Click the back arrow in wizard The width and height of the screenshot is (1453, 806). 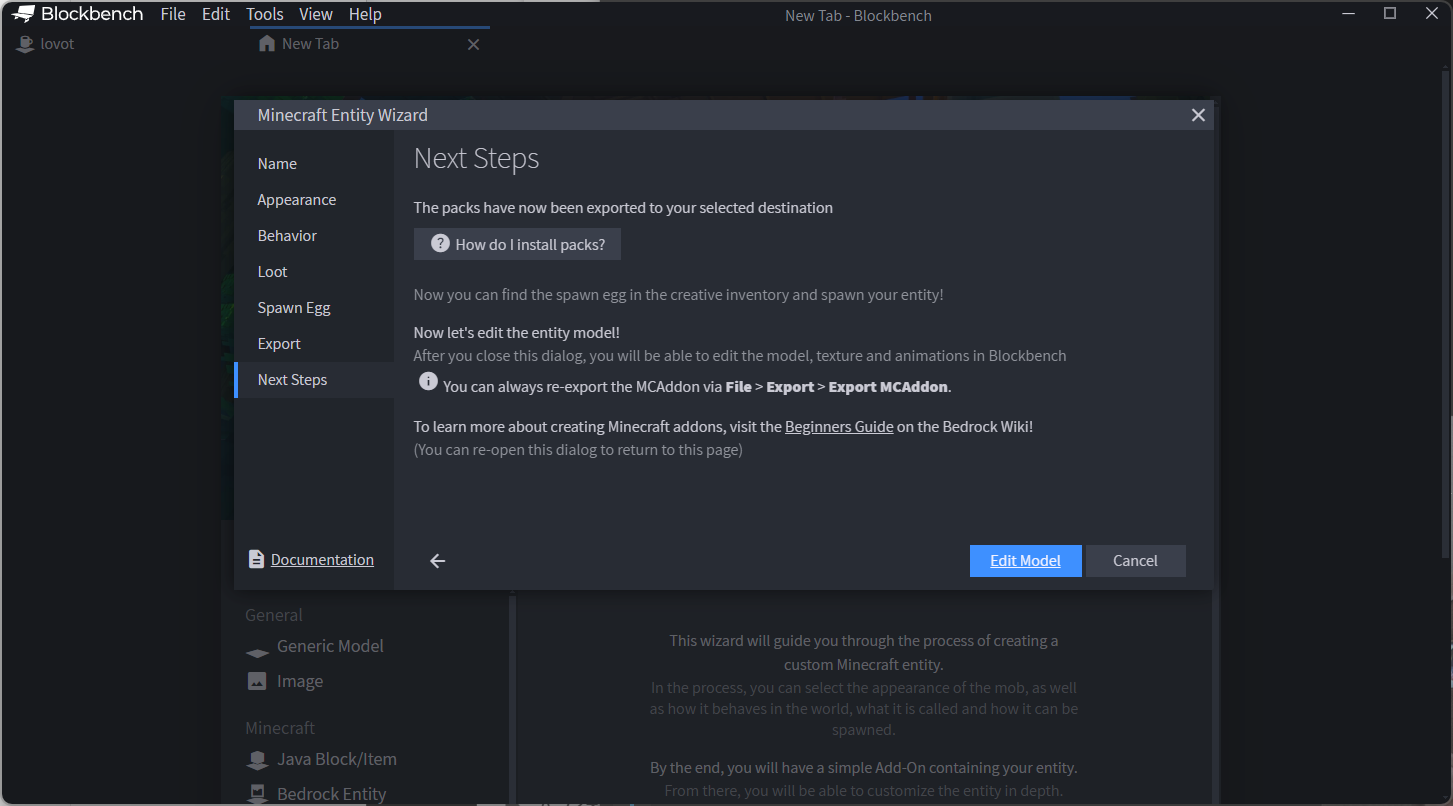click(437, 561)
